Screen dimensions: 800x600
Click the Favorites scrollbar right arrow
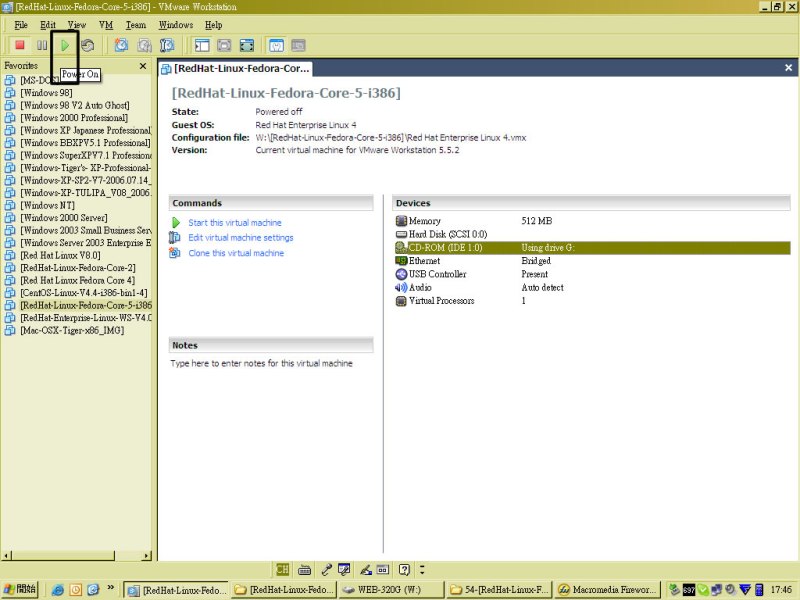coord(146,556)
